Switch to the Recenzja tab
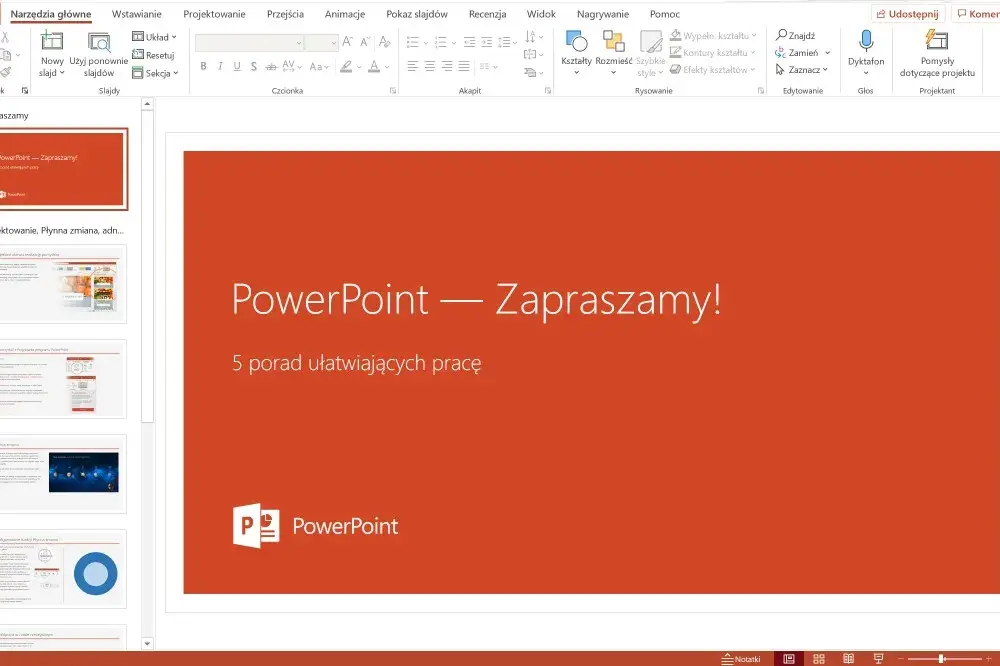Screen dimensions: 1000x666 point(487,14)
